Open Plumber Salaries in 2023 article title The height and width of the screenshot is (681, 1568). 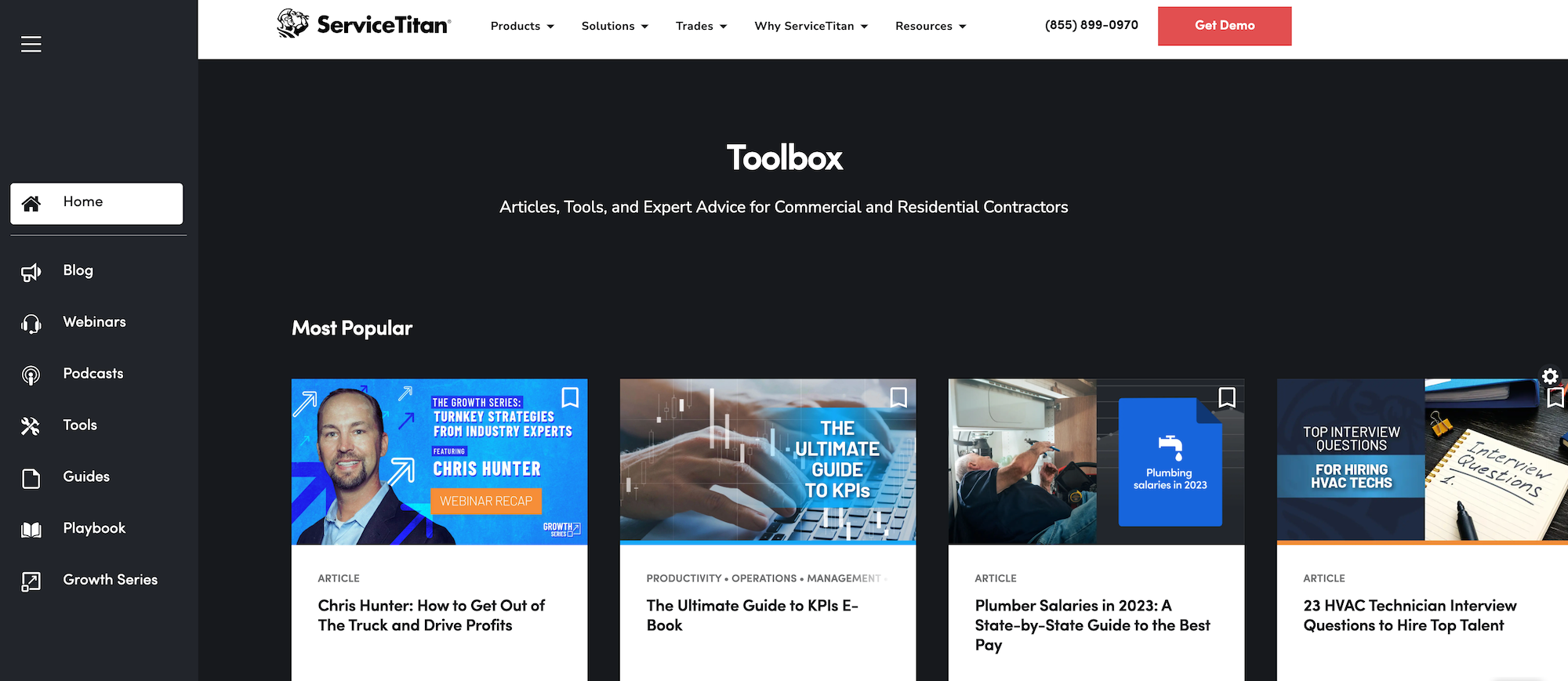pyautogui.click(x=1092, y=625)
